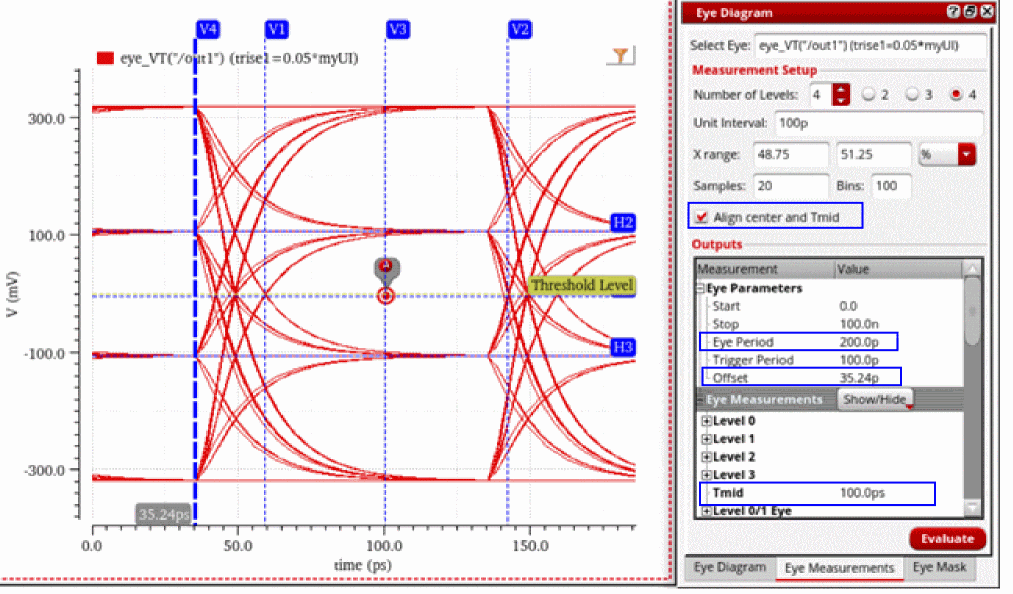Viewport: 1013px width, 594px height.
Task: Click the Number of Levels stepper arrows
Action: 841,94
